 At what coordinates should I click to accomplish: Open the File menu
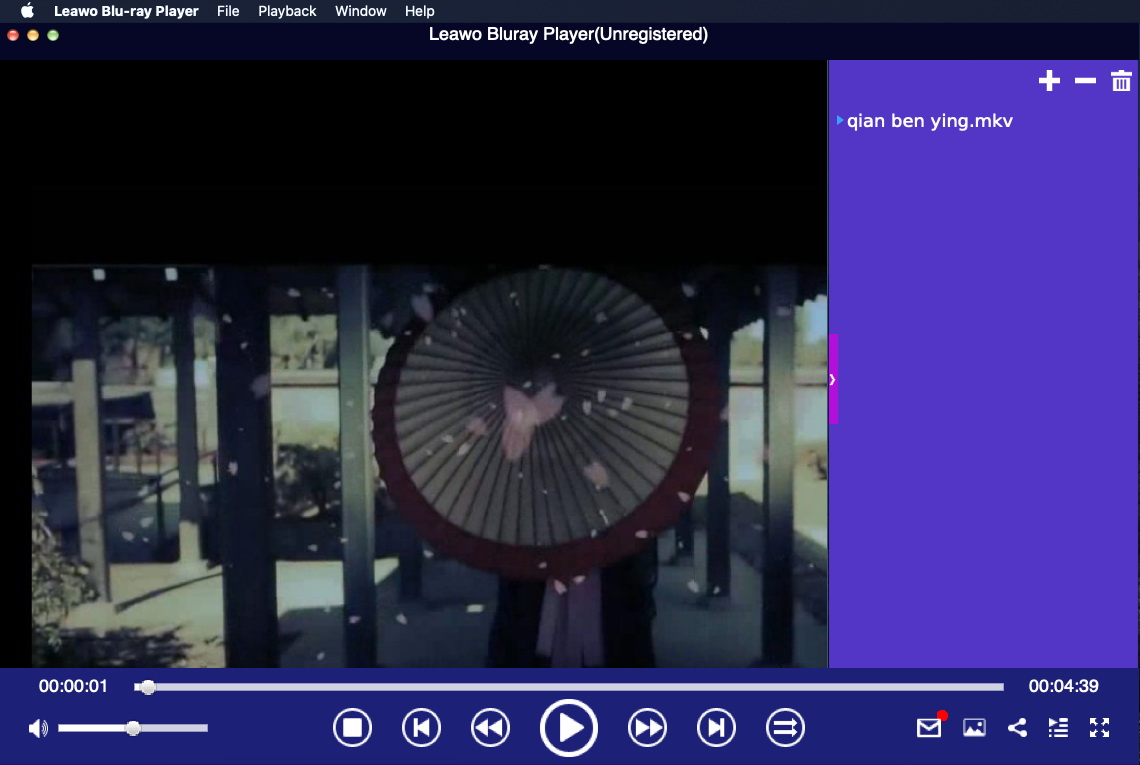[228, 11]
